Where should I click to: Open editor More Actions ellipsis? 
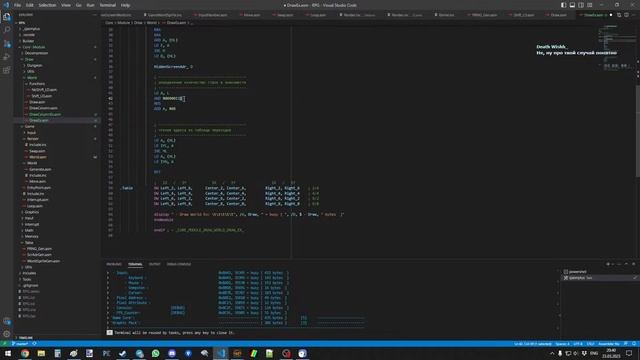click(x=634, y=15)
